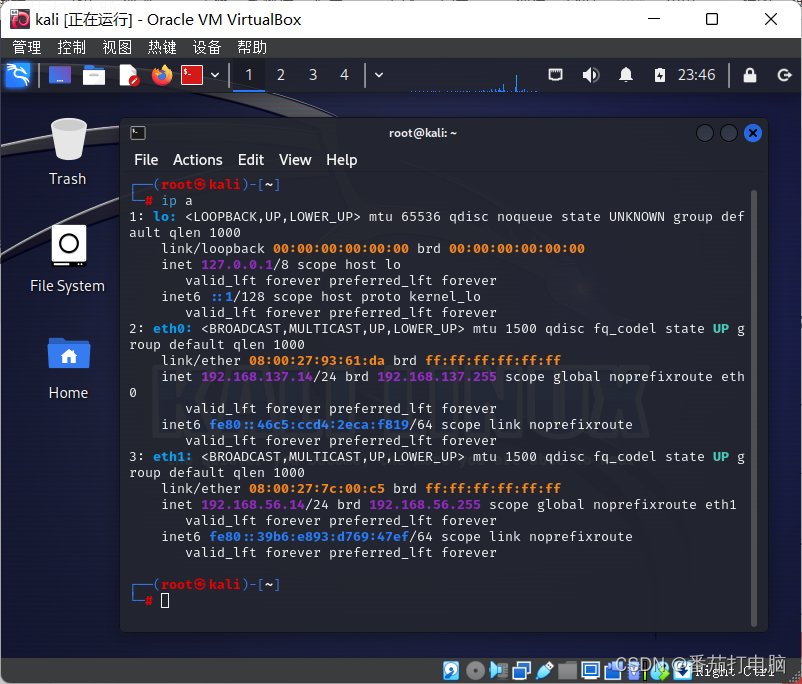802x684 pixels.
Task: Launch the file manager from panel
Action: [94, 75]
